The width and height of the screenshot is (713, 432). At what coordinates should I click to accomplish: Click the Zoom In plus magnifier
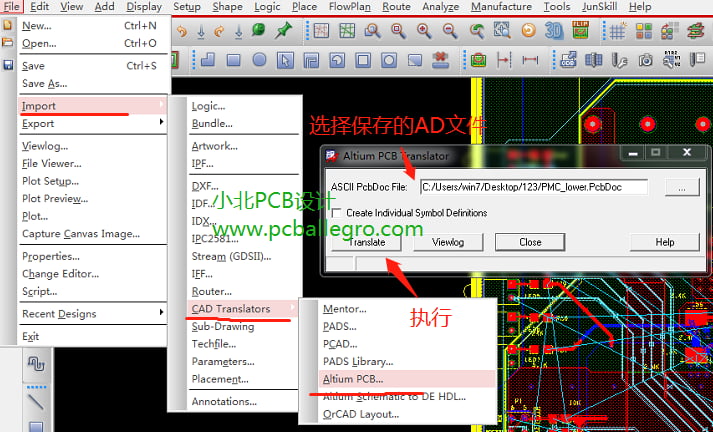[x=424, y=31]
